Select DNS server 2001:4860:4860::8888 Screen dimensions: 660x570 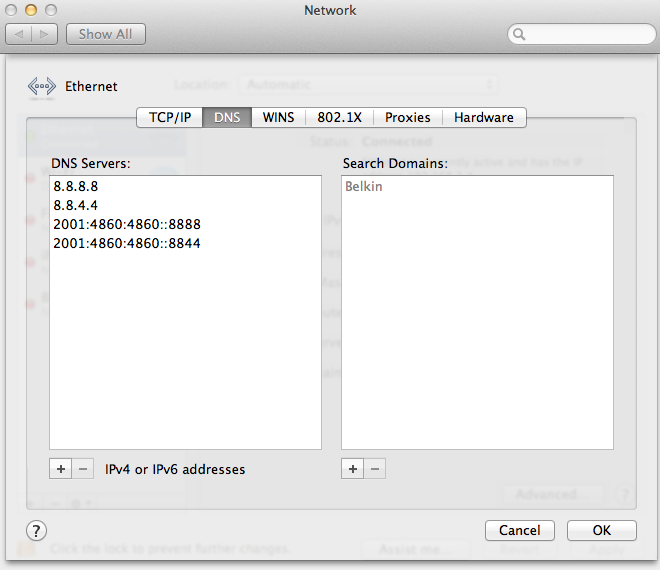185,224
